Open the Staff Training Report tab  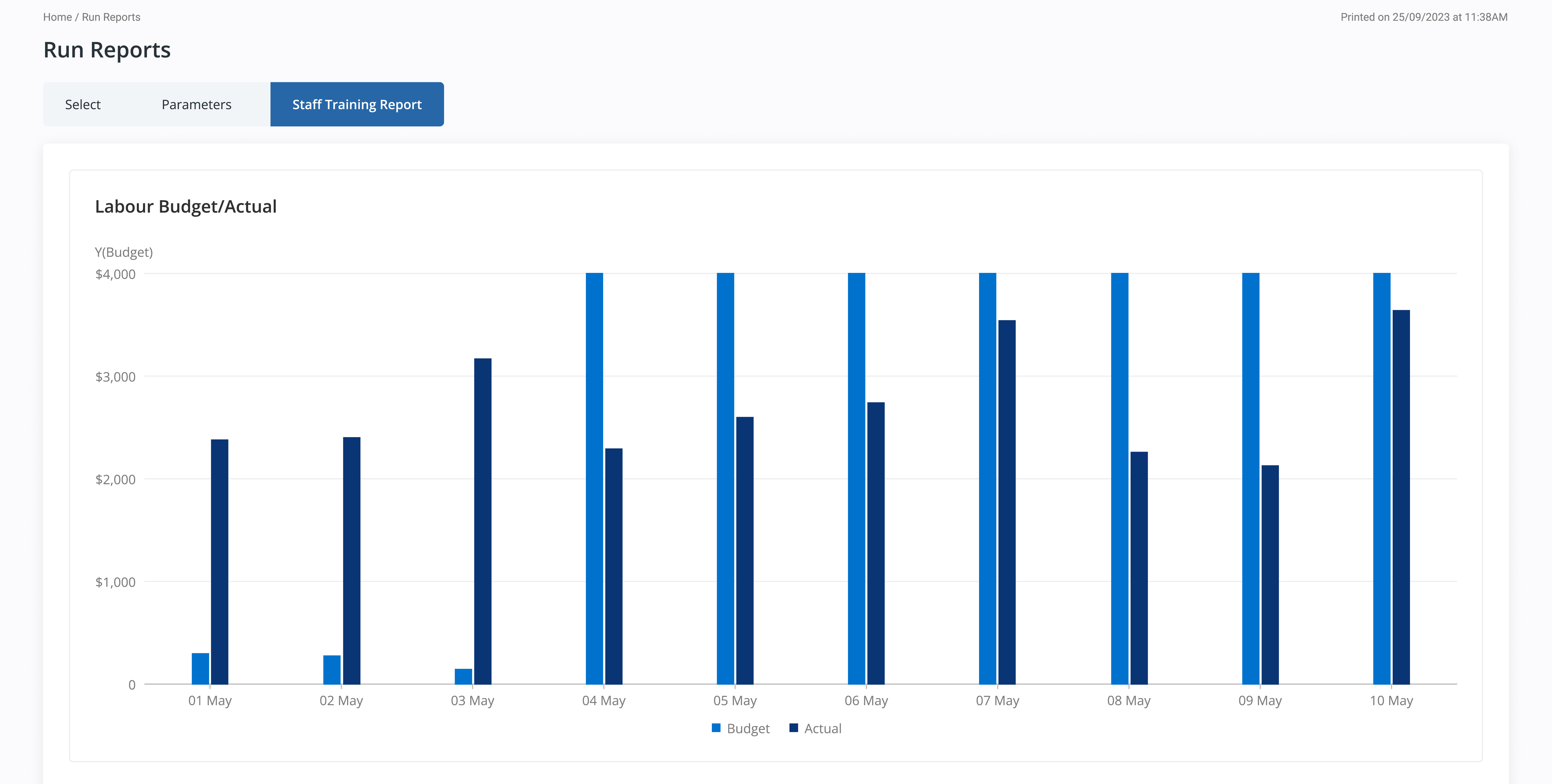[357, 104]
